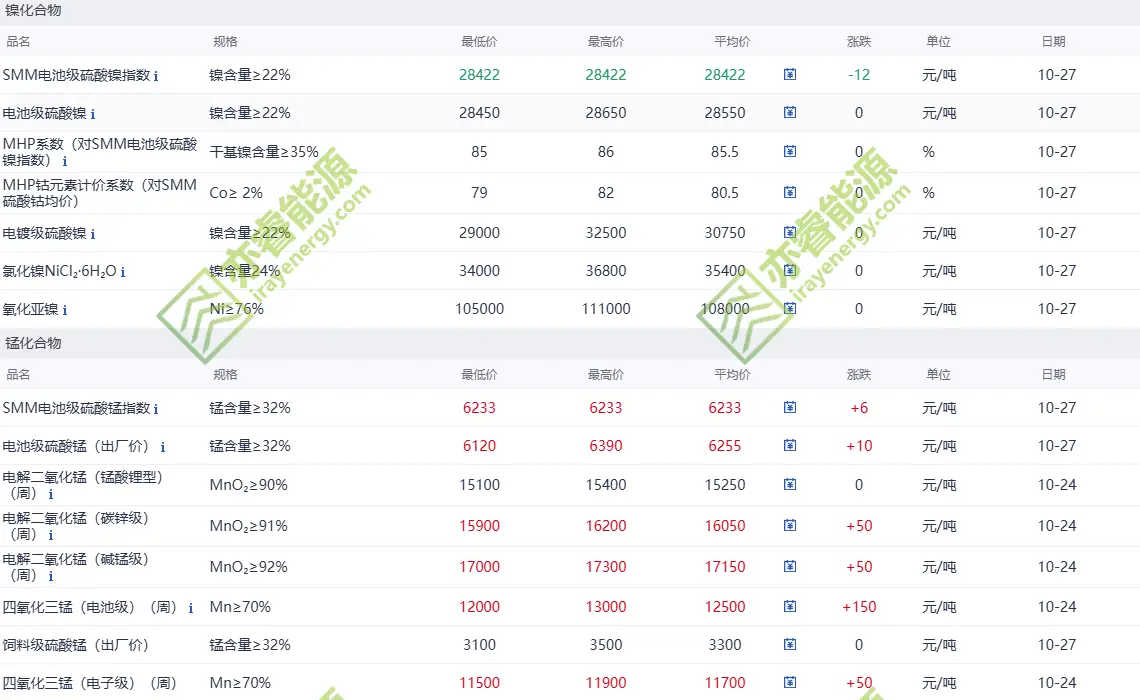Click 平均价 column header in nickel table

click(732, 42)
